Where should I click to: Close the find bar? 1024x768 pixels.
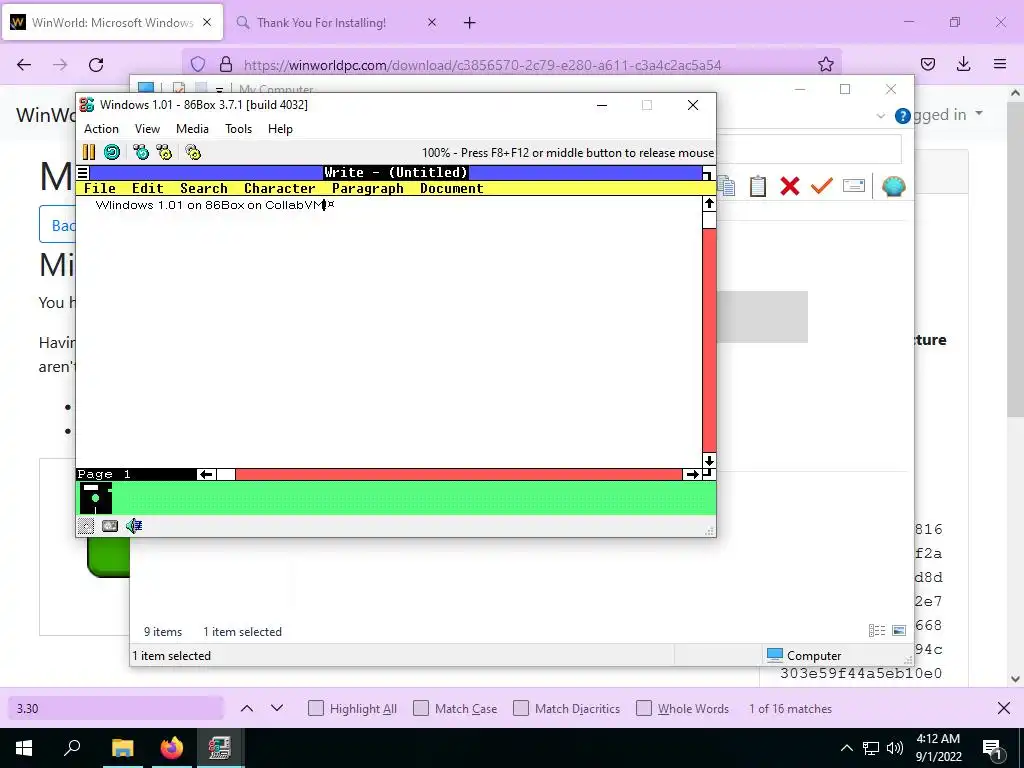[x=1004, y=709]
